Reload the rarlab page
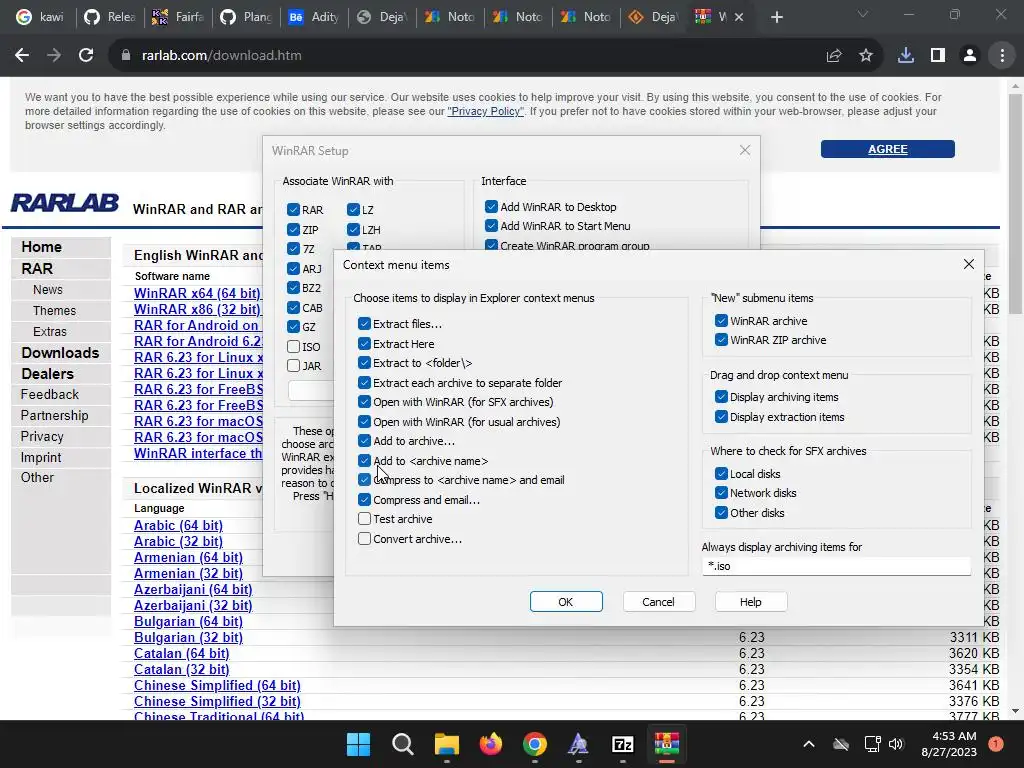 pos(86,56)
